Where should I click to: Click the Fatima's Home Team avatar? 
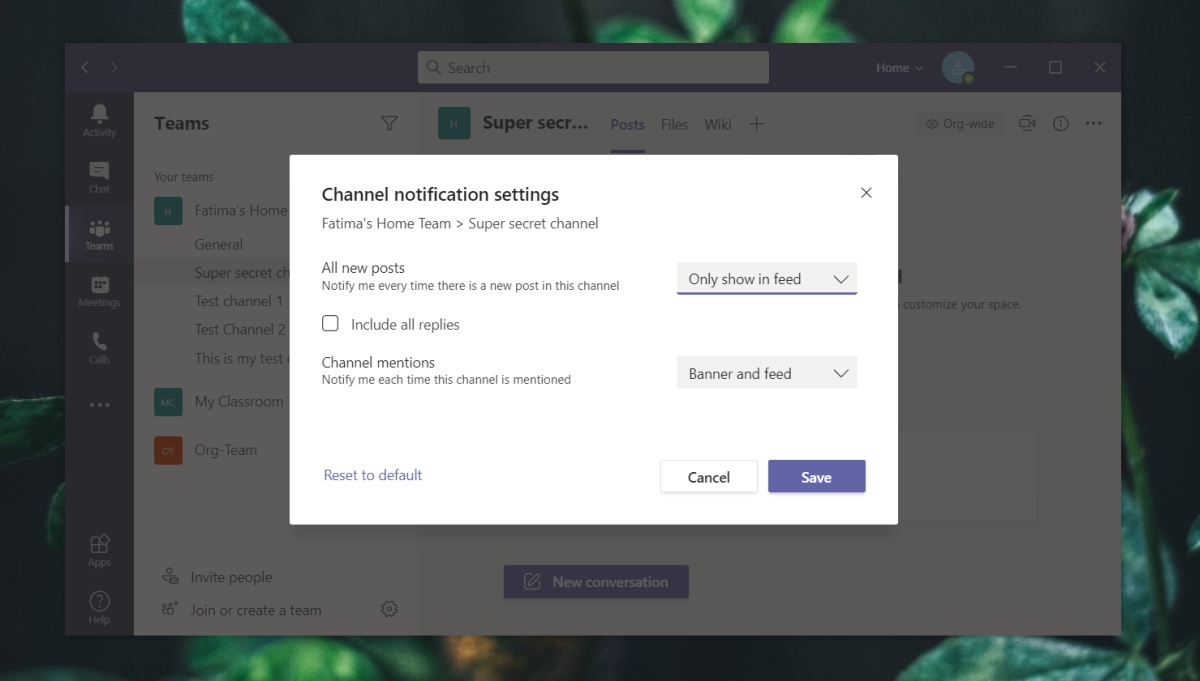(168, 210)
